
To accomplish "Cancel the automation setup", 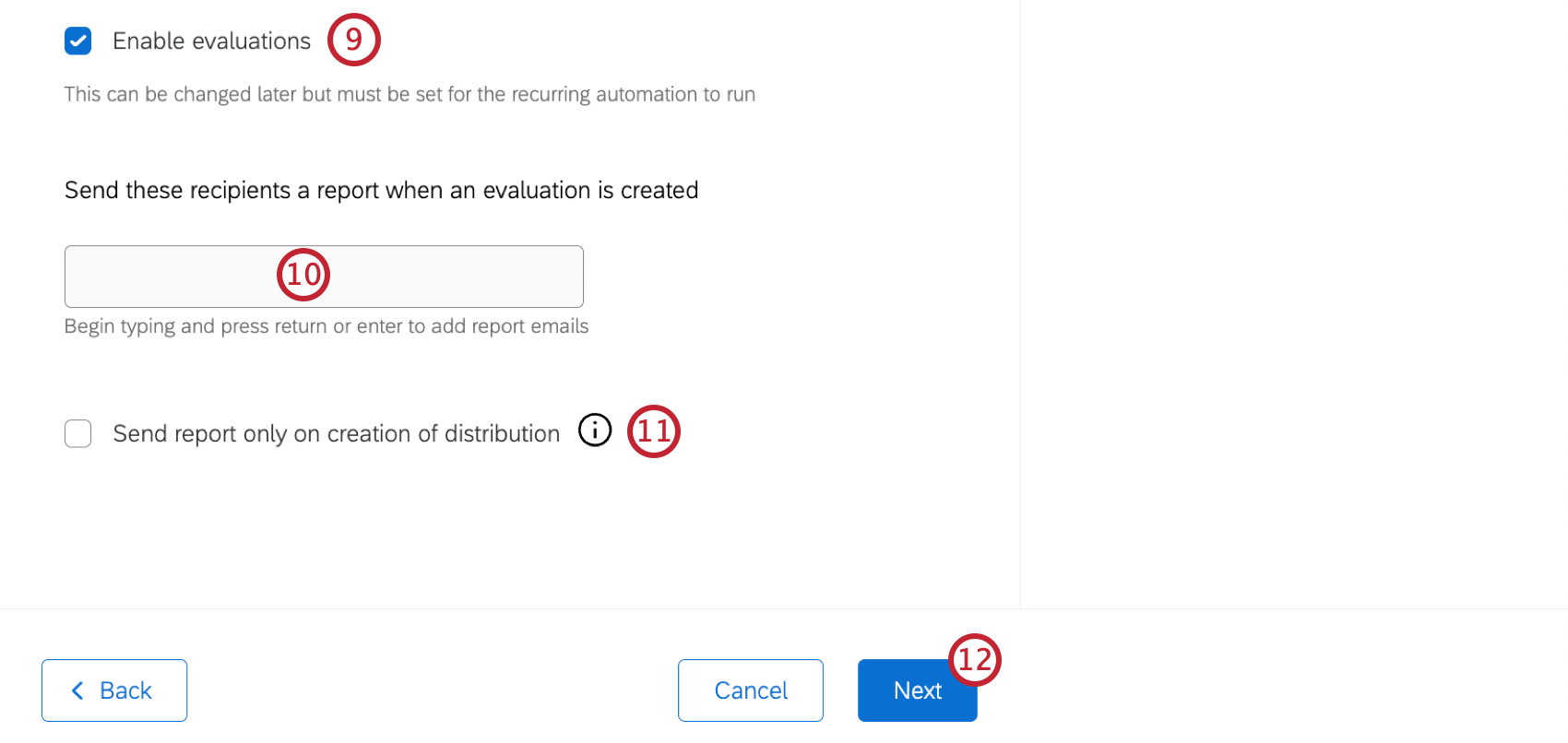I will coord(750,690).
